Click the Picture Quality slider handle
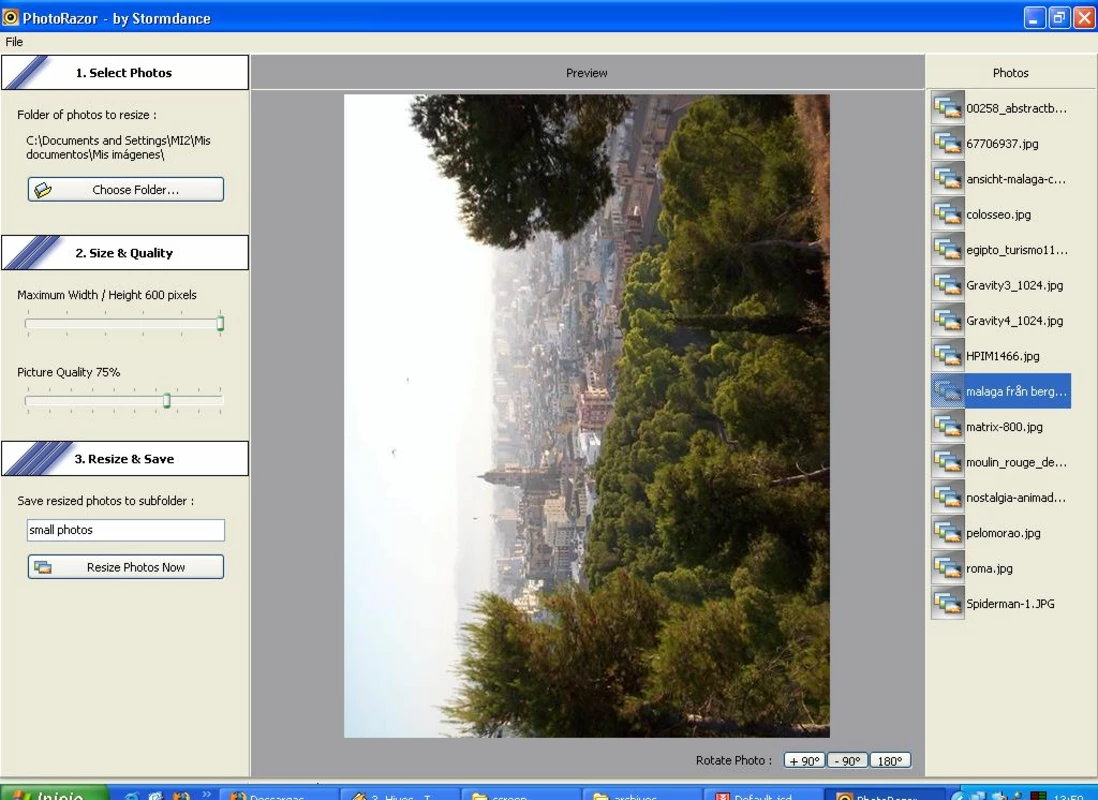Screen dimensions: 1098x800 [167, 400]
